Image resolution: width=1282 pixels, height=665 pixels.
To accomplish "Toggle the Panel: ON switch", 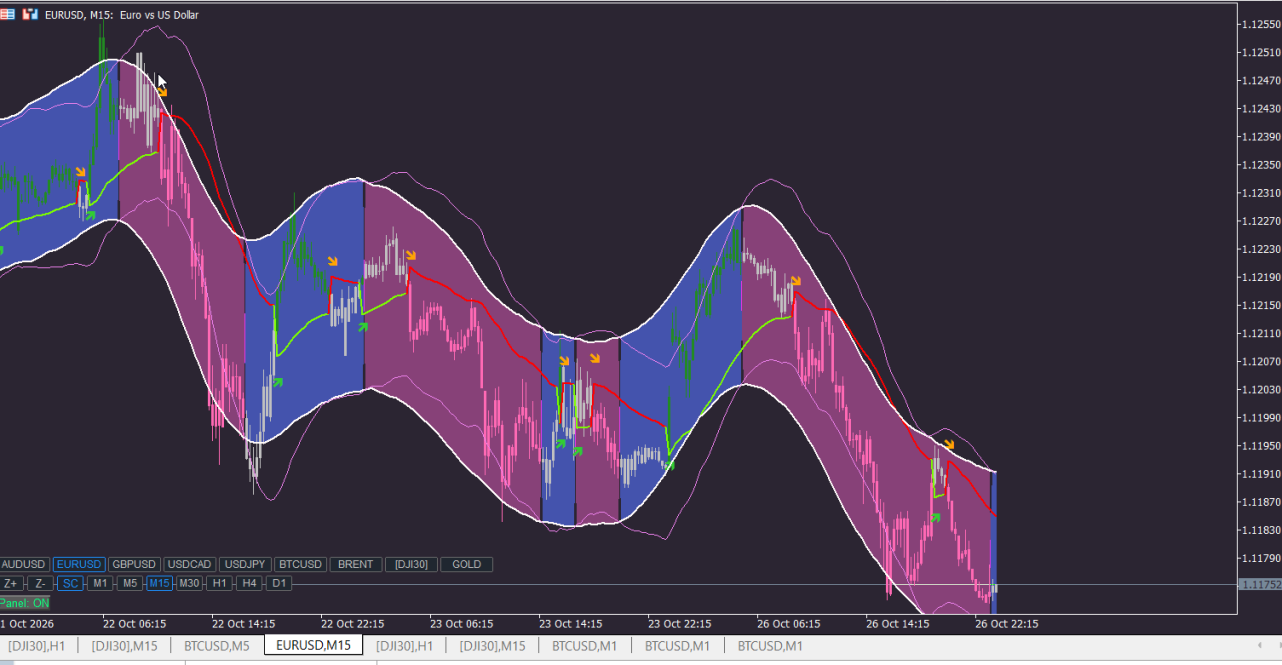I will [x=25, y=603].
